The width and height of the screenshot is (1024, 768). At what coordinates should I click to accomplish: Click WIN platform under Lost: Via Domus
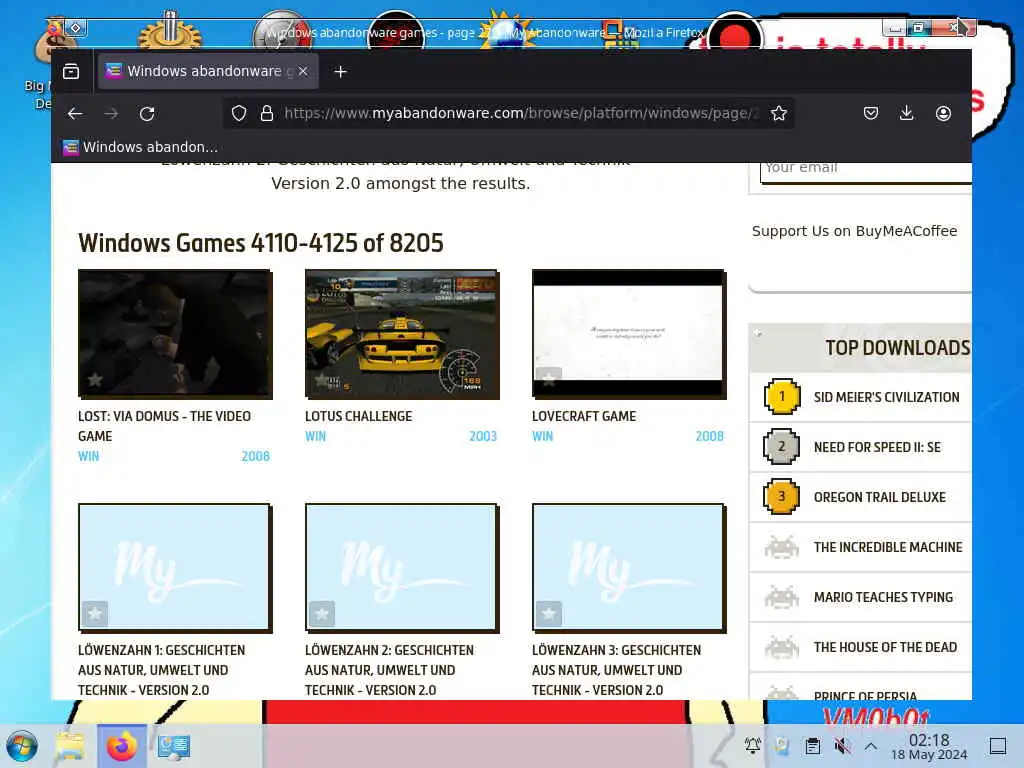(x=89, y=456)
